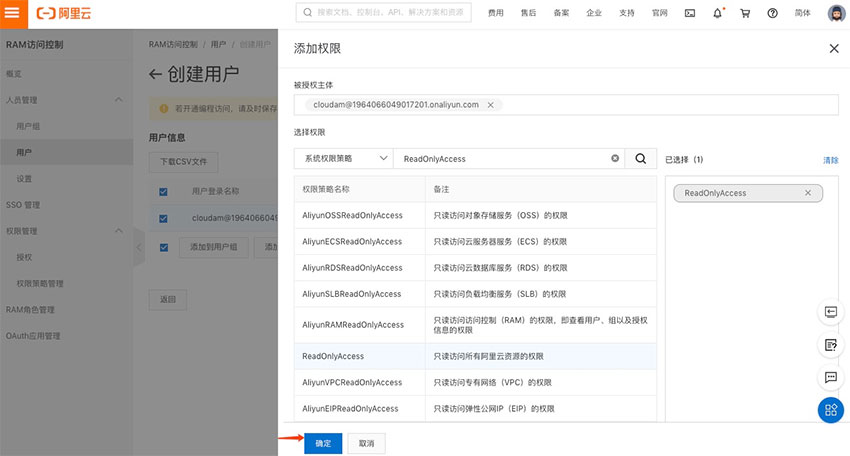Select the AliyunOSSReadOnlyAccess policy row
Viewport: 850px width, 456px height.
[x=475, y=215]
